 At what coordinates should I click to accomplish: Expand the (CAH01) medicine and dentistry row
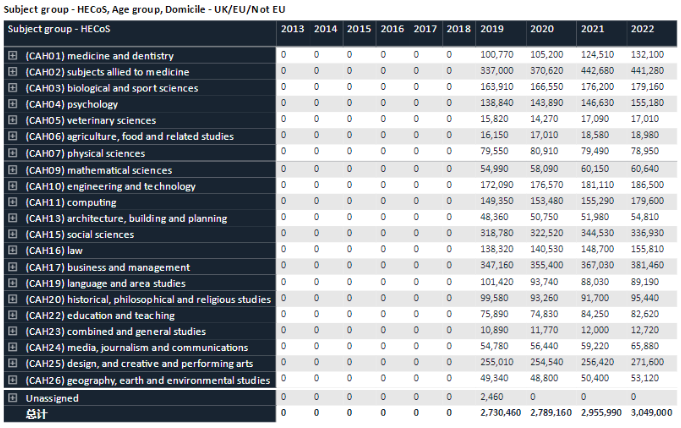click(x=13, y=56)
